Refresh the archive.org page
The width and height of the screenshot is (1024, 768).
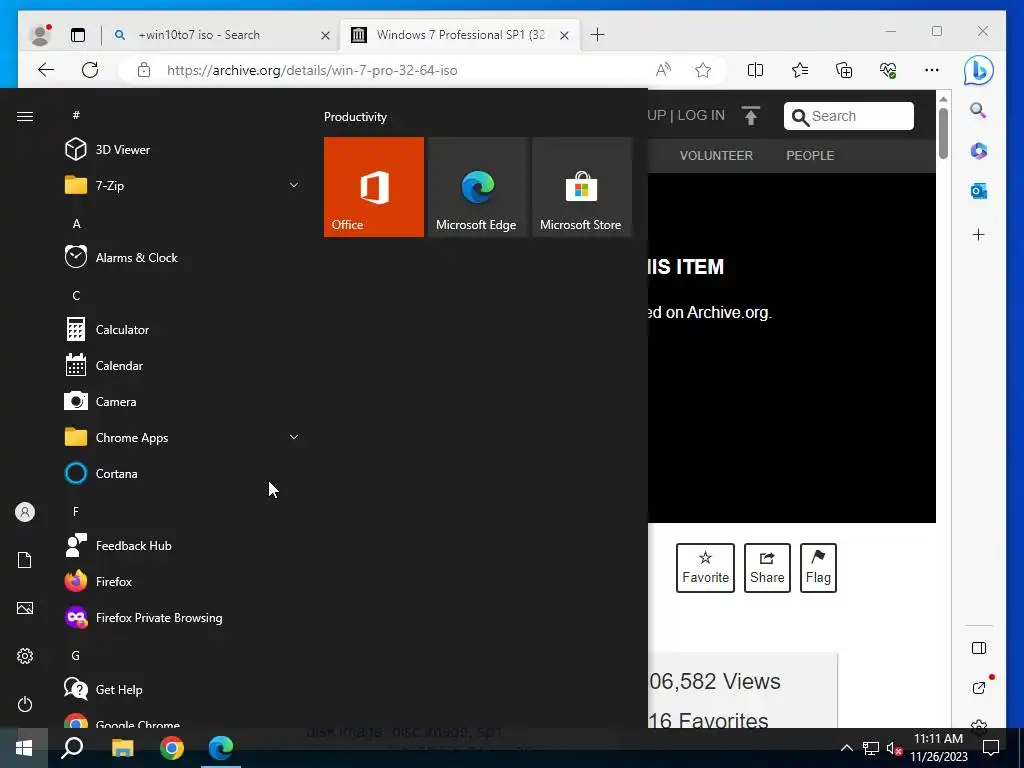pyautogui.click(x=90, y=70)
